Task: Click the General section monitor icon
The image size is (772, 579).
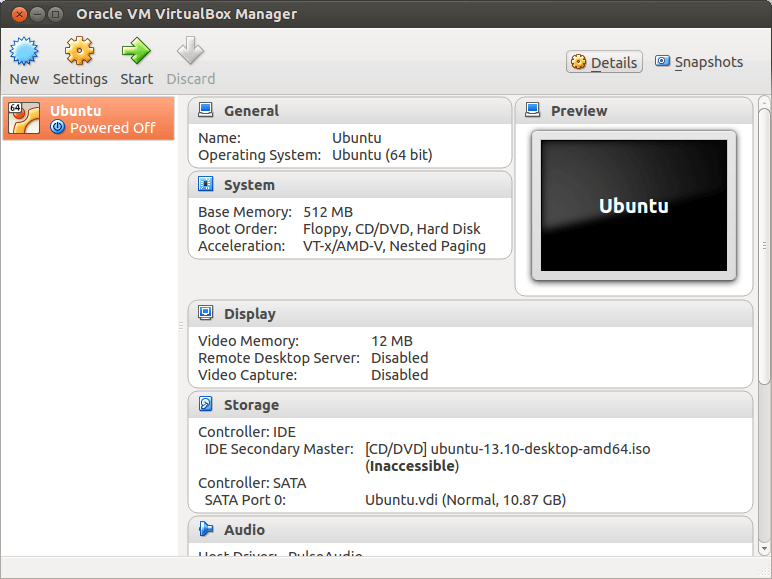Action: pos(205,110)
